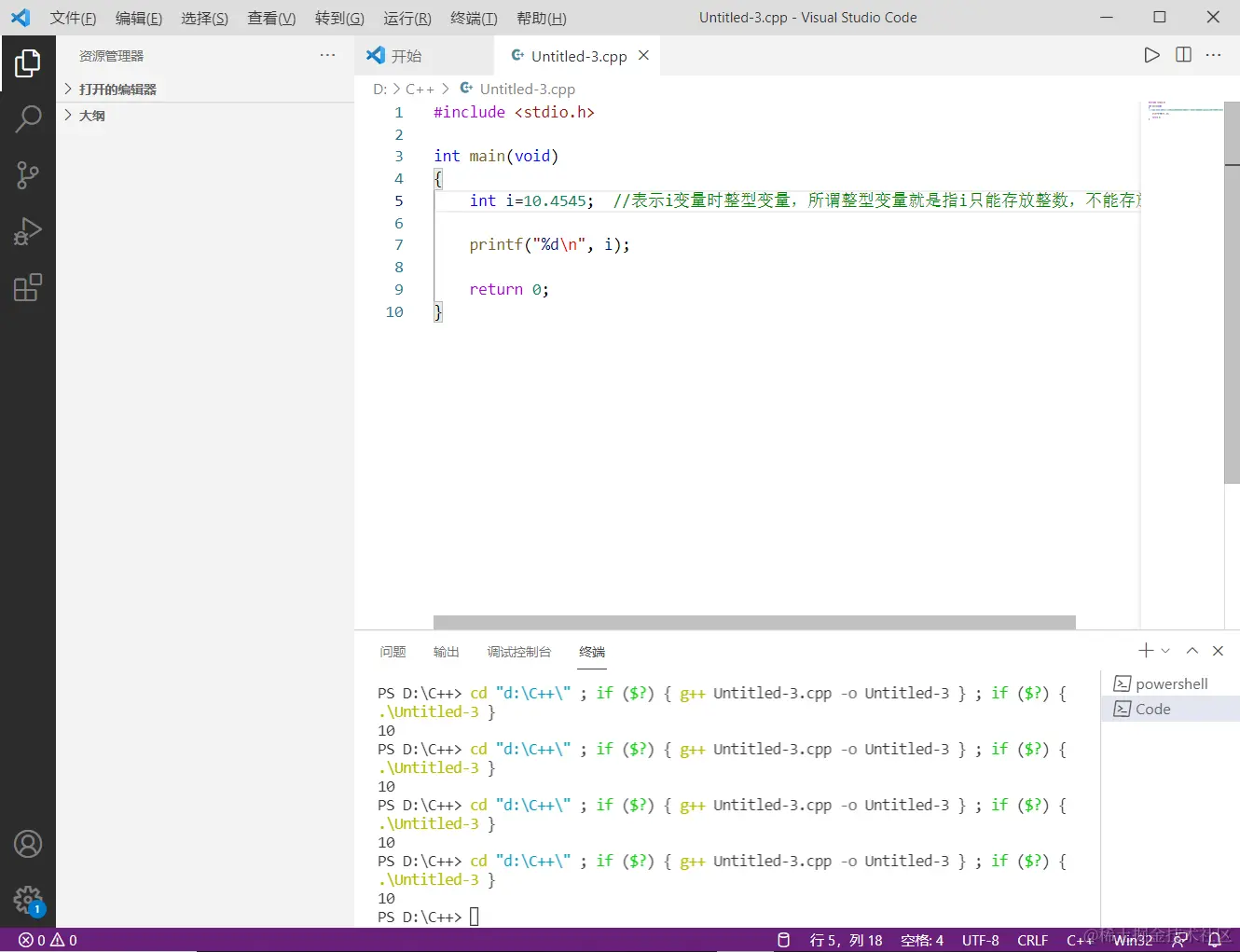Close the Untitled-3.cpp editor tab
Image resolution: width=1240 pixels, height=952 pixels.
pyautogui.click(x=643, y=56)
